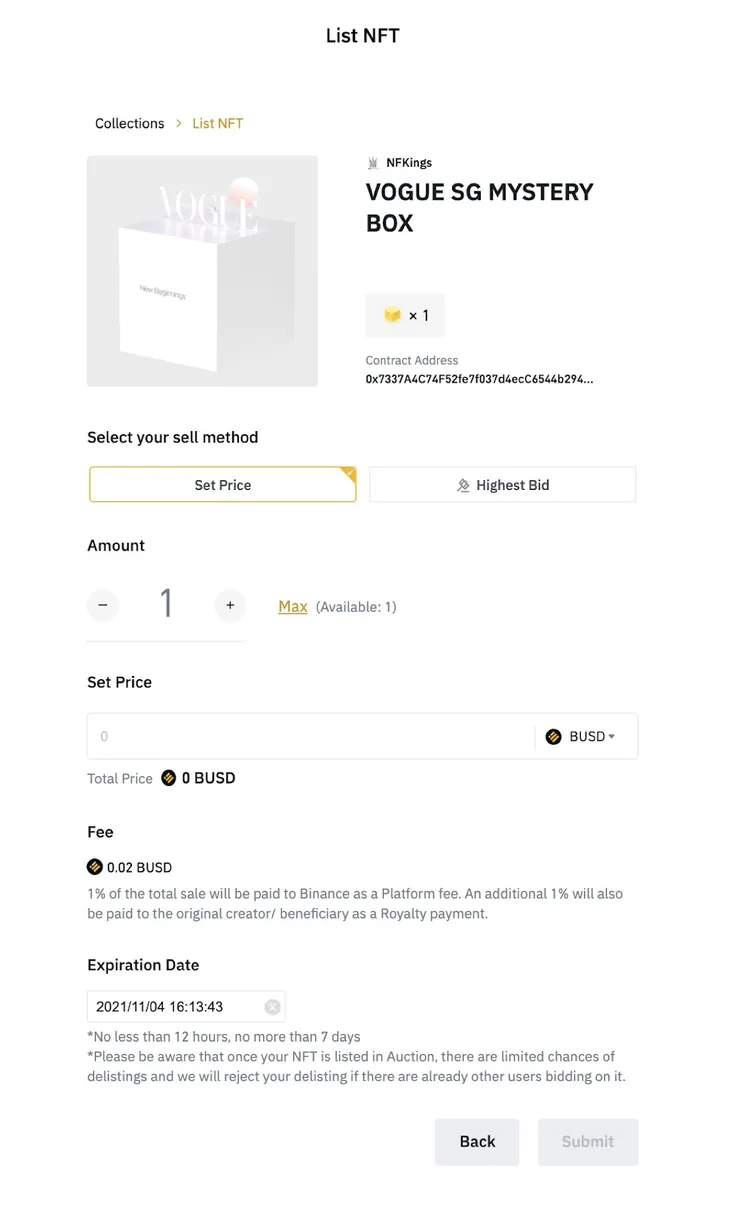Decrease amount with the minus button
Image resolution: width=740 pixels, height=1206 pixels.
102,605
